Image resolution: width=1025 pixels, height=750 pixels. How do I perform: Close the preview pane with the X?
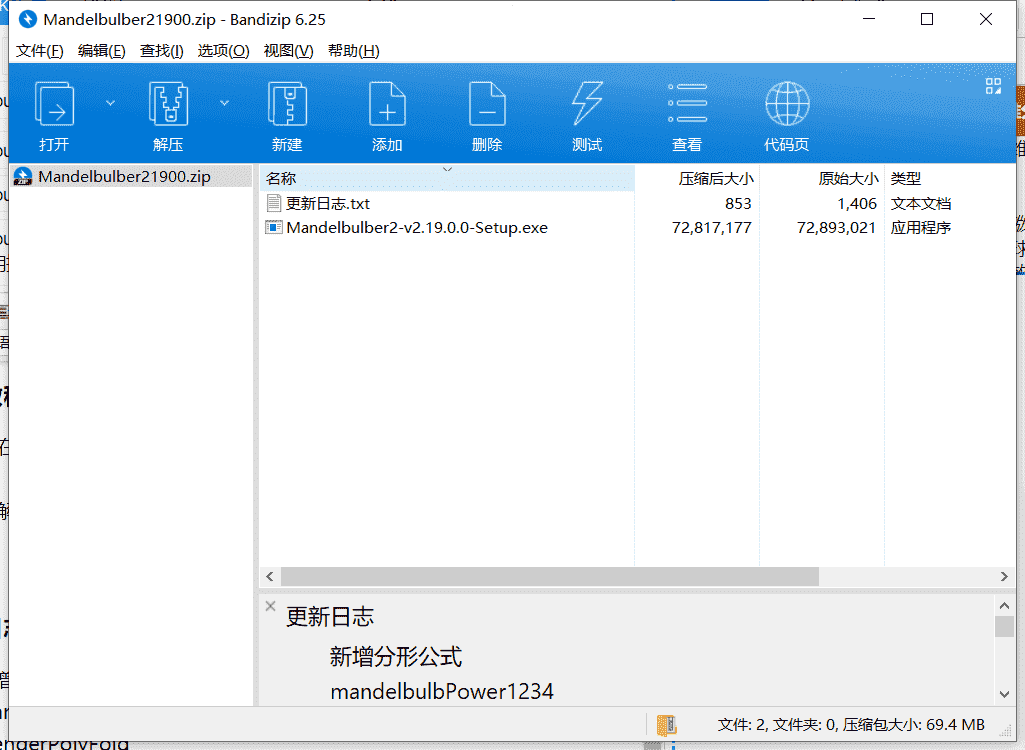[270, 606]
